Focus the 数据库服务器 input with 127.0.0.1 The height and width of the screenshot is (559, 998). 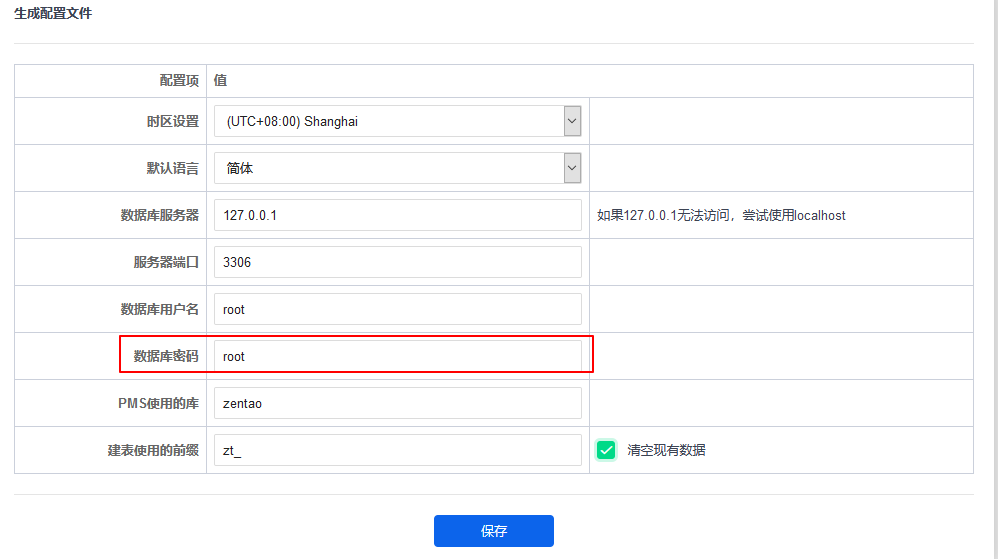click(x=397, y=215)
